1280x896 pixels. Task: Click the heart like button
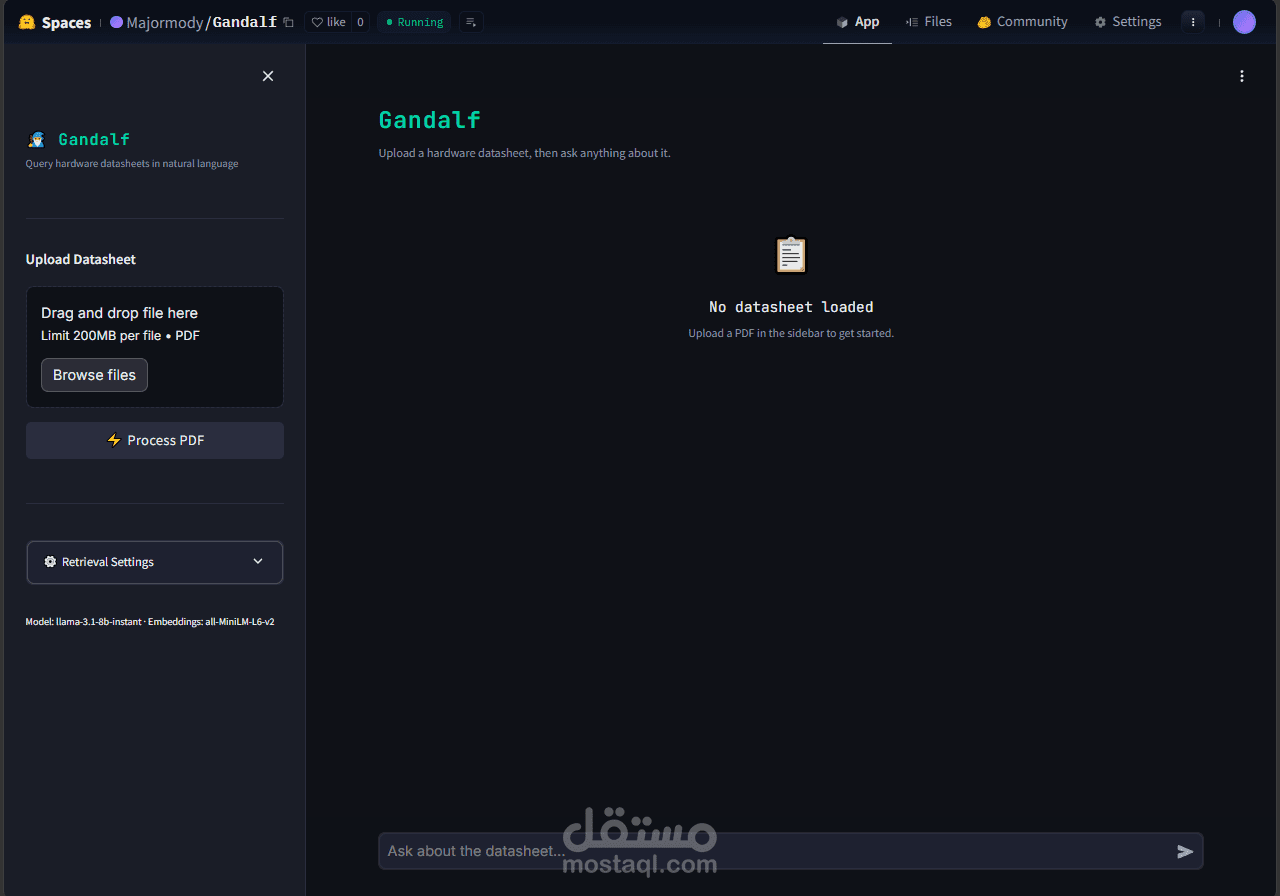click(328, 22)
